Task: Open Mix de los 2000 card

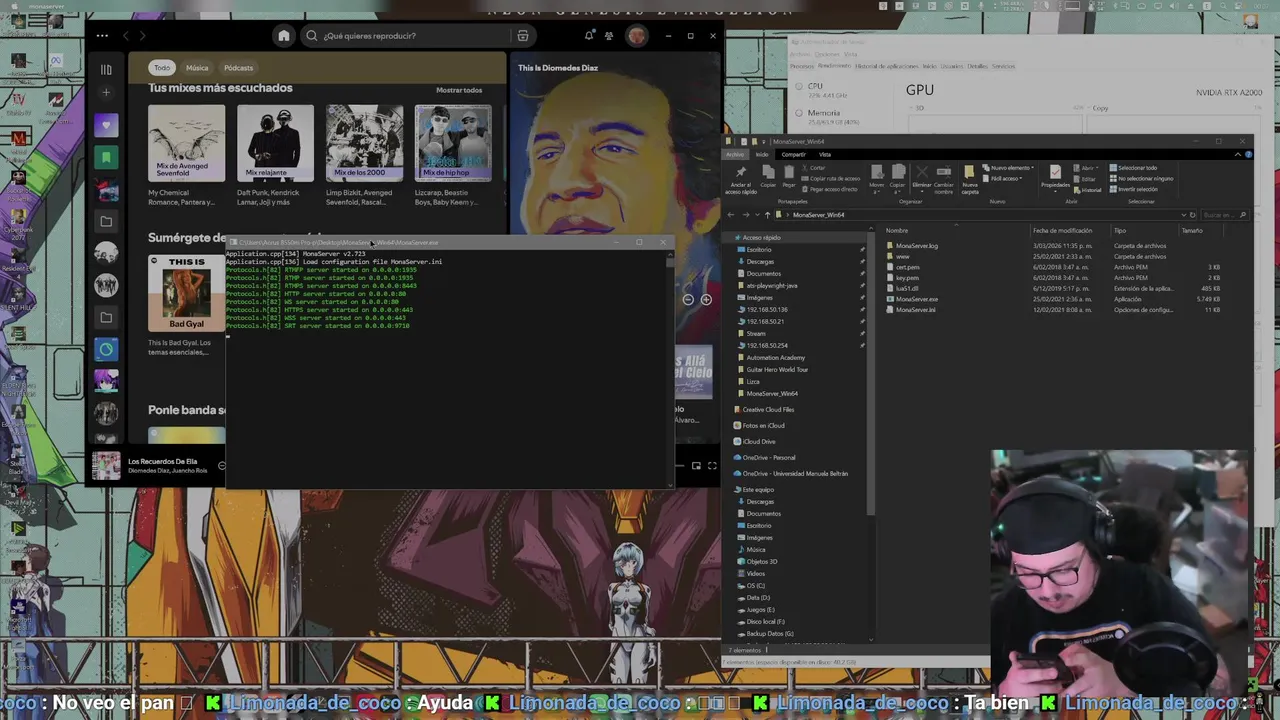Action: (x=364, y=156)
